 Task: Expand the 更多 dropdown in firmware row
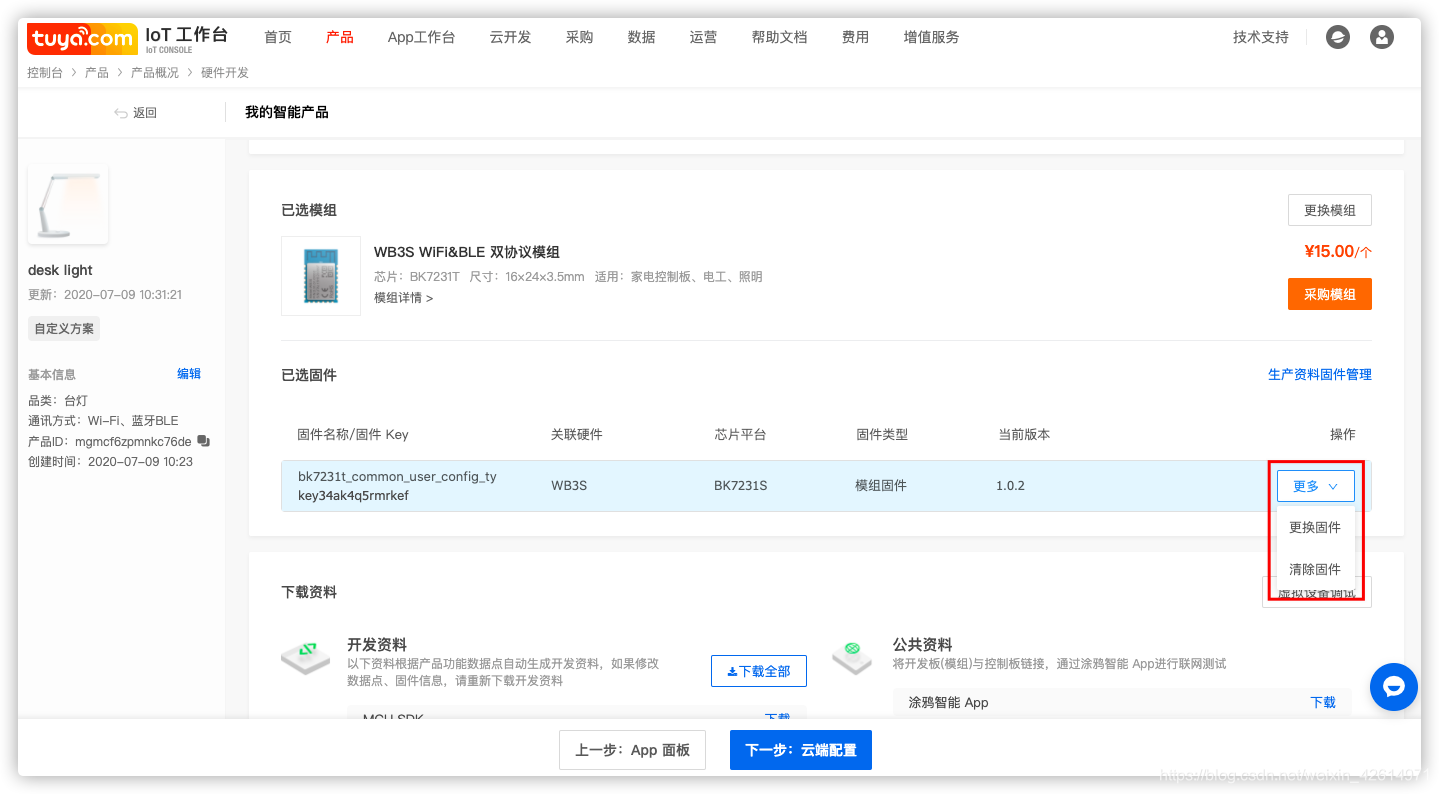[x=1316, y=486]
